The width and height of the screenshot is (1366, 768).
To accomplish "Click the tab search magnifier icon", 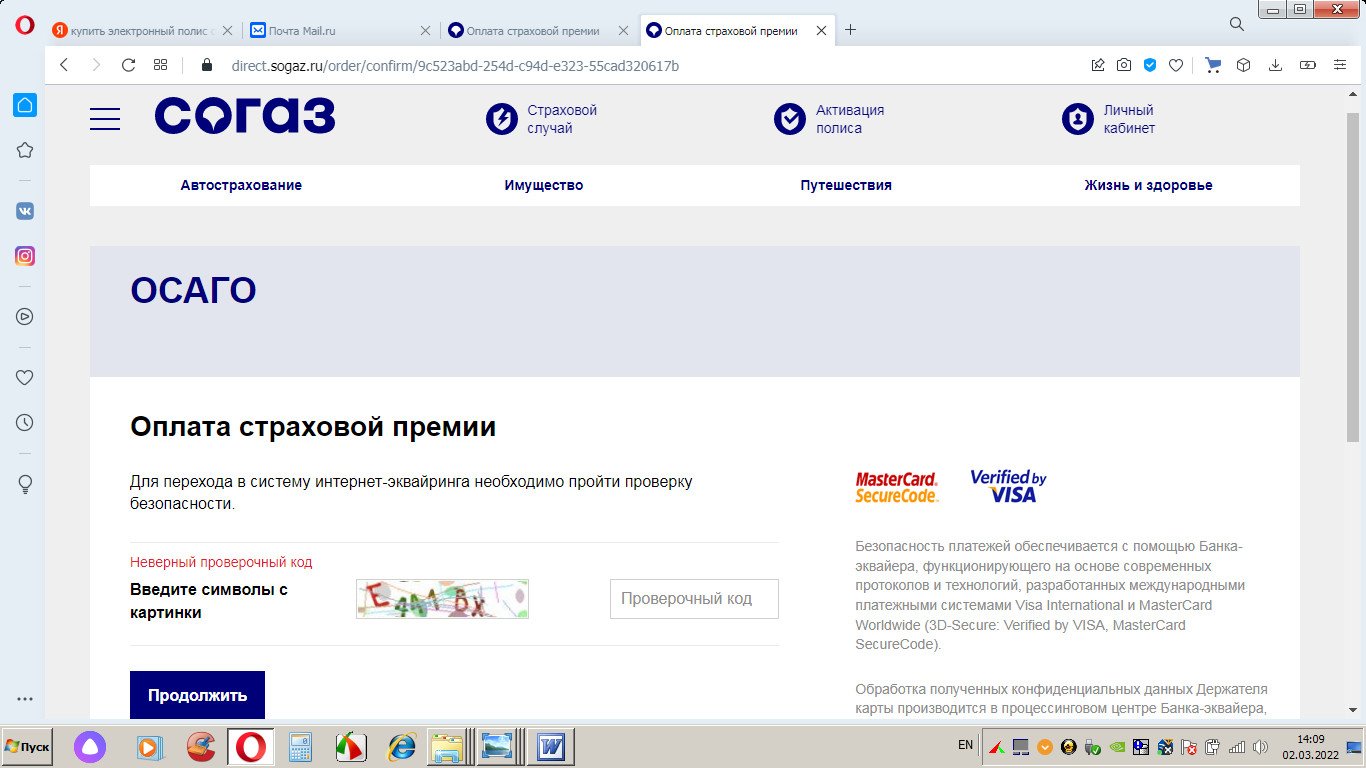I will 1237,23.
